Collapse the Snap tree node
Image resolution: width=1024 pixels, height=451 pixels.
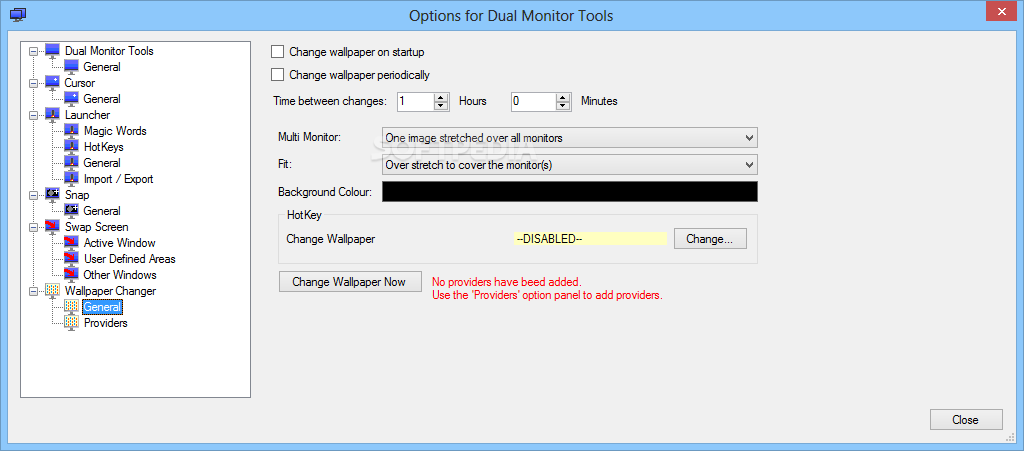click(34, 195)
